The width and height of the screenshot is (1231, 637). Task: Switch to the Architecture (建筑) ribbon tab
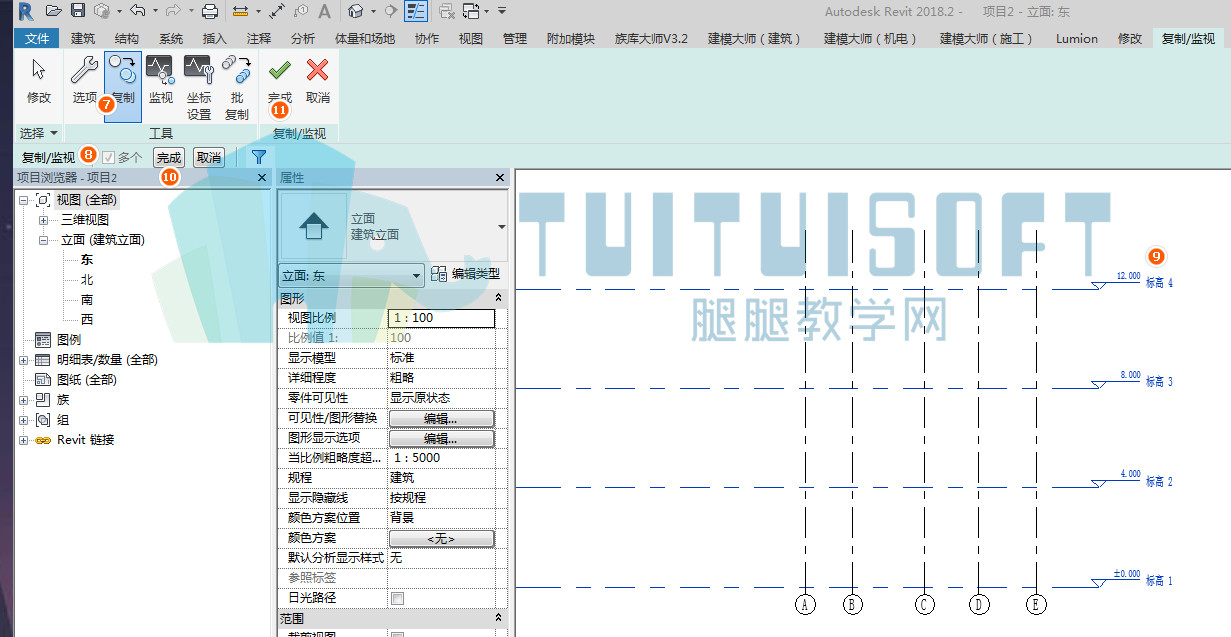84,39
